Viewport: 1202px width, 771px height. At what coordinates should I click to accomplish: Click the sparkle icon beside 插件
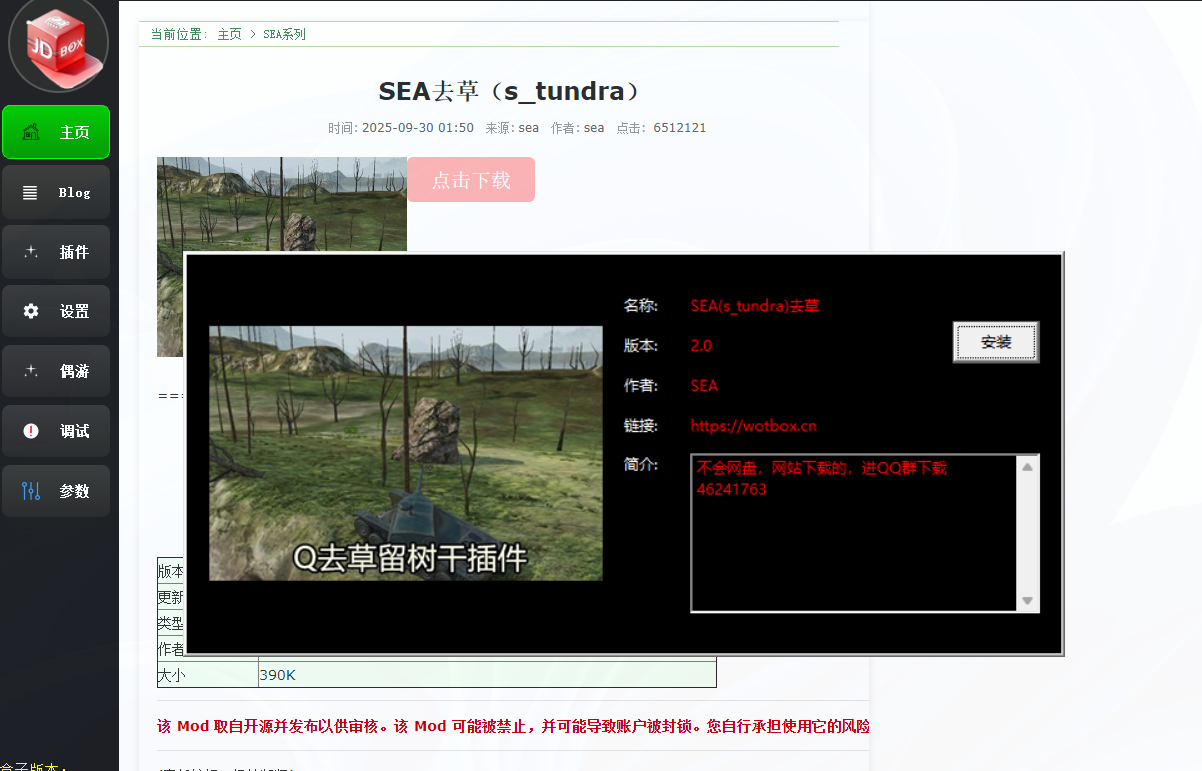31,252
